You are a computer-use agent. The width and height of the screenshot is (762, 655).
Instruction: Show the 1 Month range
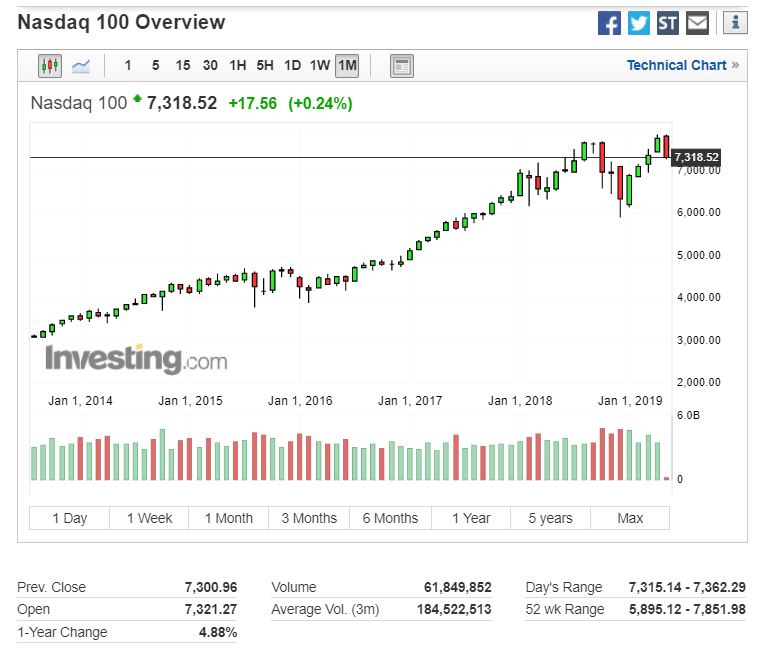tap(228, 518)
